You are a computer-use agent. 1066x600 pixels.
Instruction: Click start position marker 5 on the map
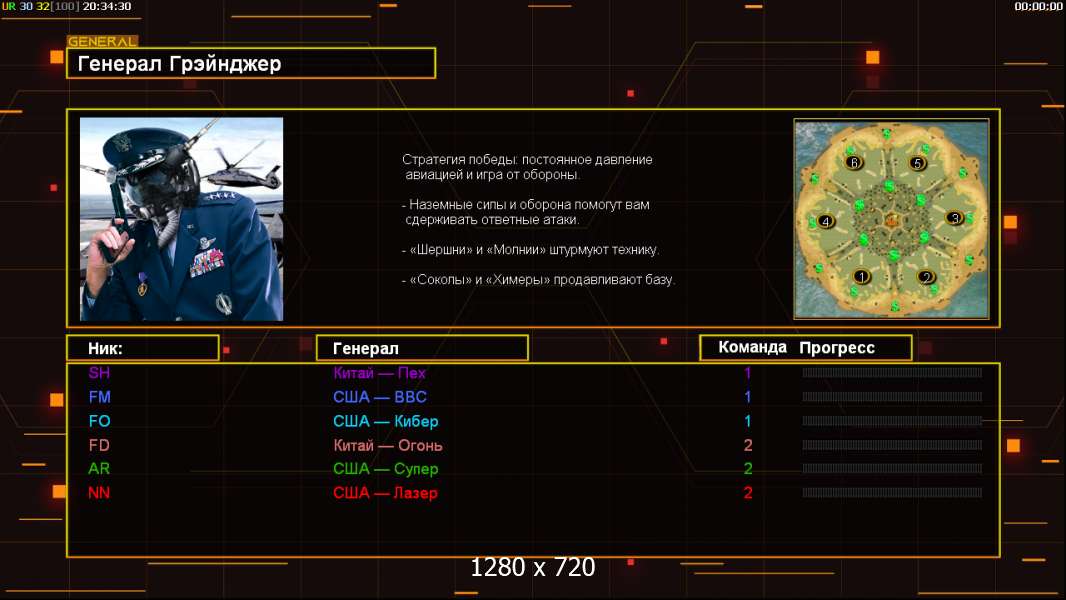click(x=918, y=163)
